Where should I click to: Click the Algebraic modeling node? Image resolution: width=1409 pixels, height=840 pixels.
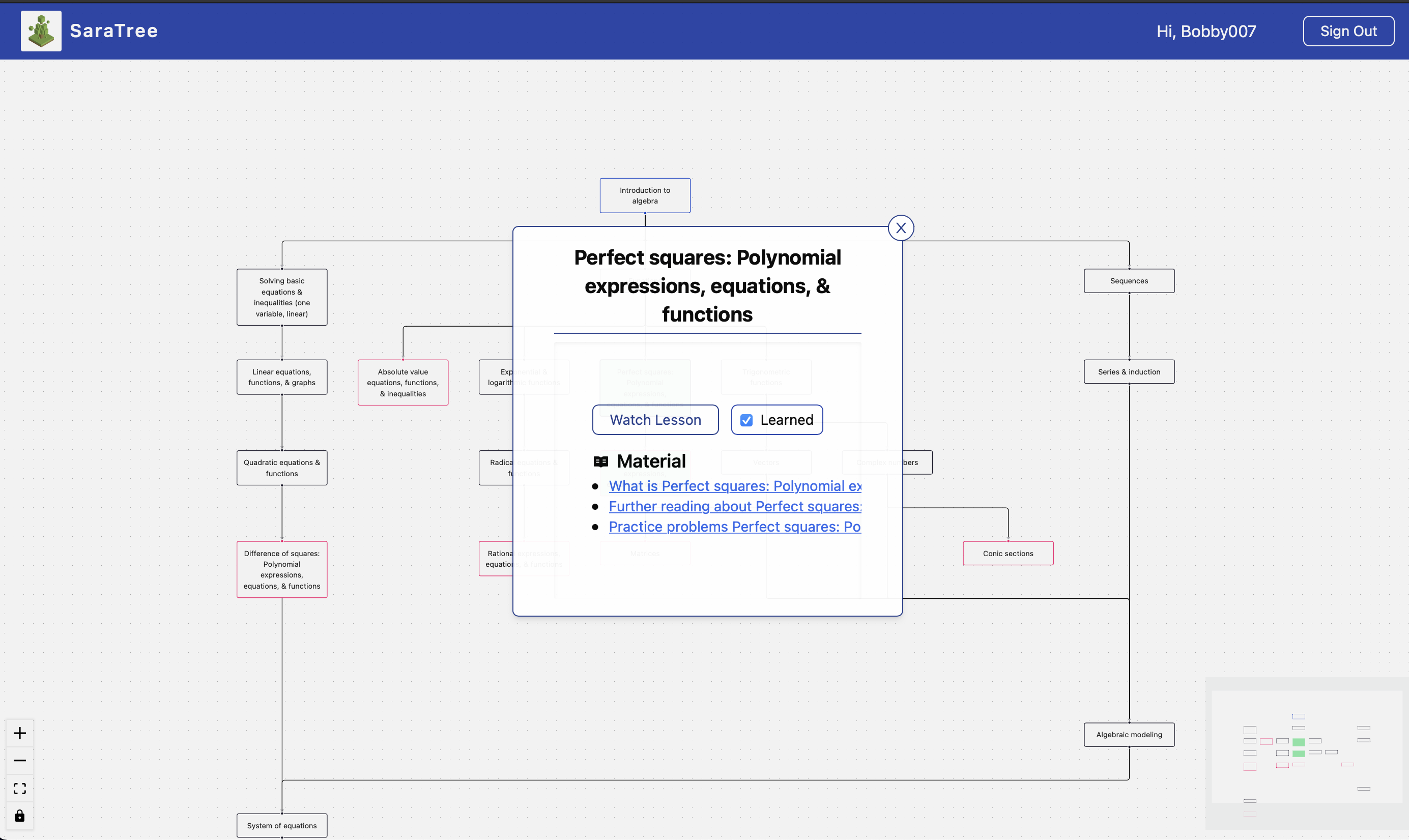(1129, 735)
